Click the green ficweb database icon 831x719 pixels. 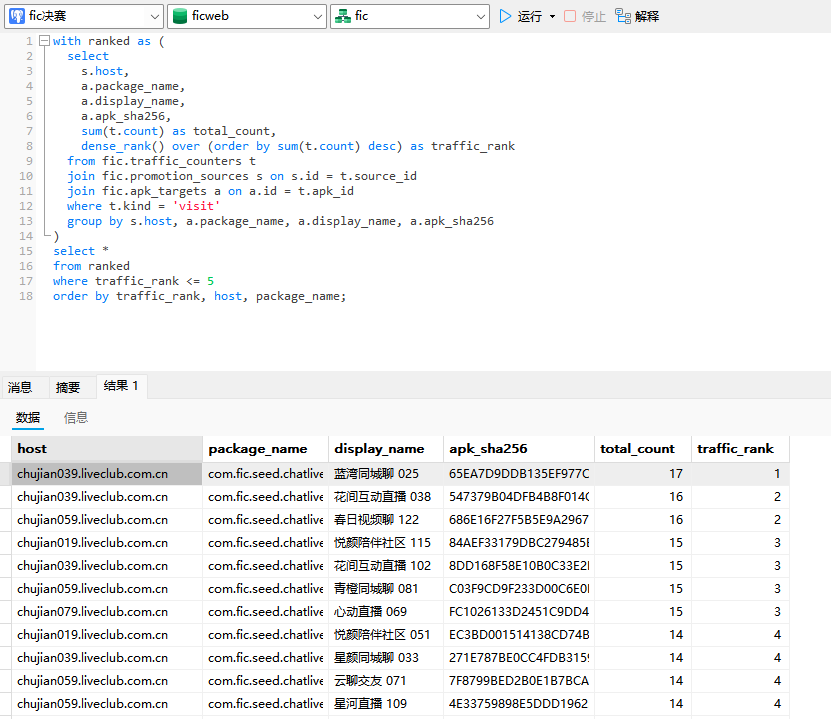point(180,16)
